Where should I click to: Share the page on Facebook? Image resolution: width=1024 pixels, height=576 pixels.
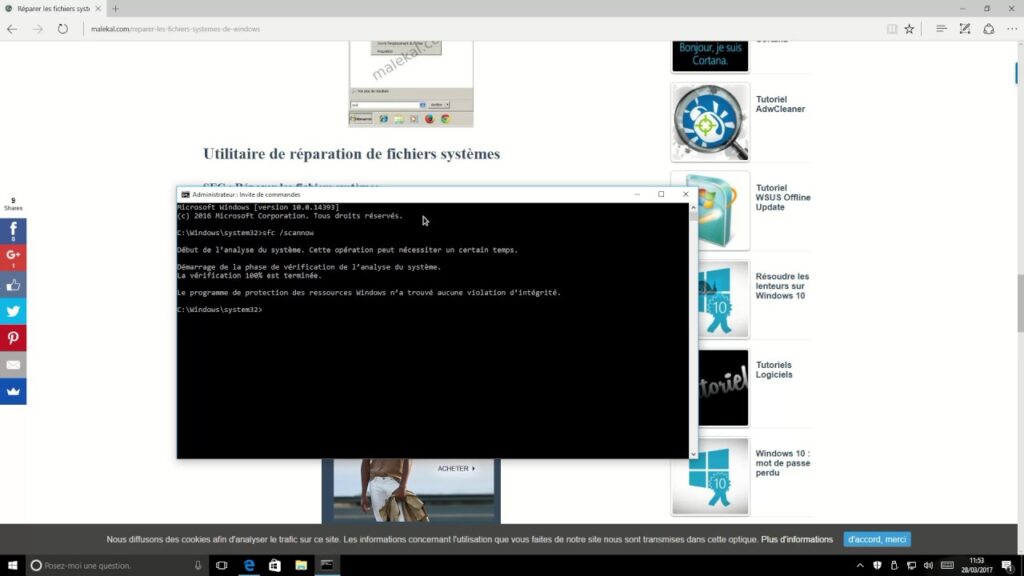pos(13,231)
